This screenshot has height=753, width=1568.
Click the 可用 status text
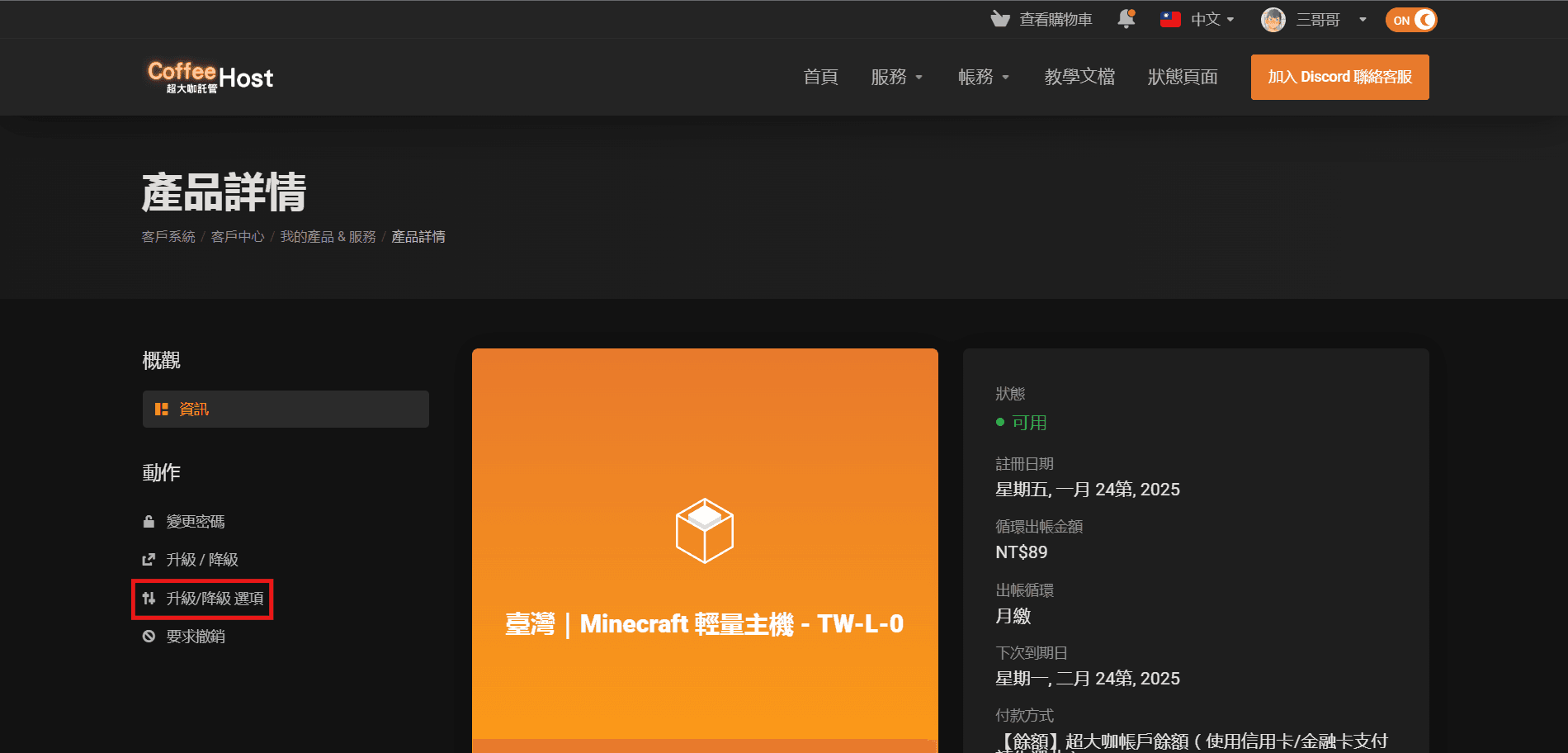pyautogui.click(x=1030, y=423)
